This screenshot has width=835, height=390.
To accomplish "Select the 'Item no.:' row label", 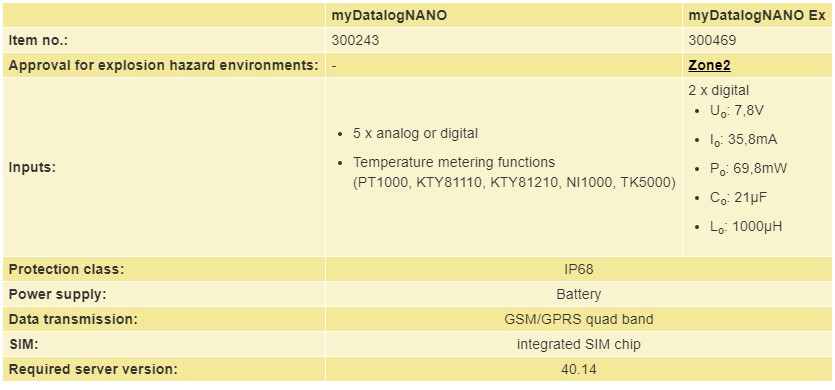I will point(38,40).
